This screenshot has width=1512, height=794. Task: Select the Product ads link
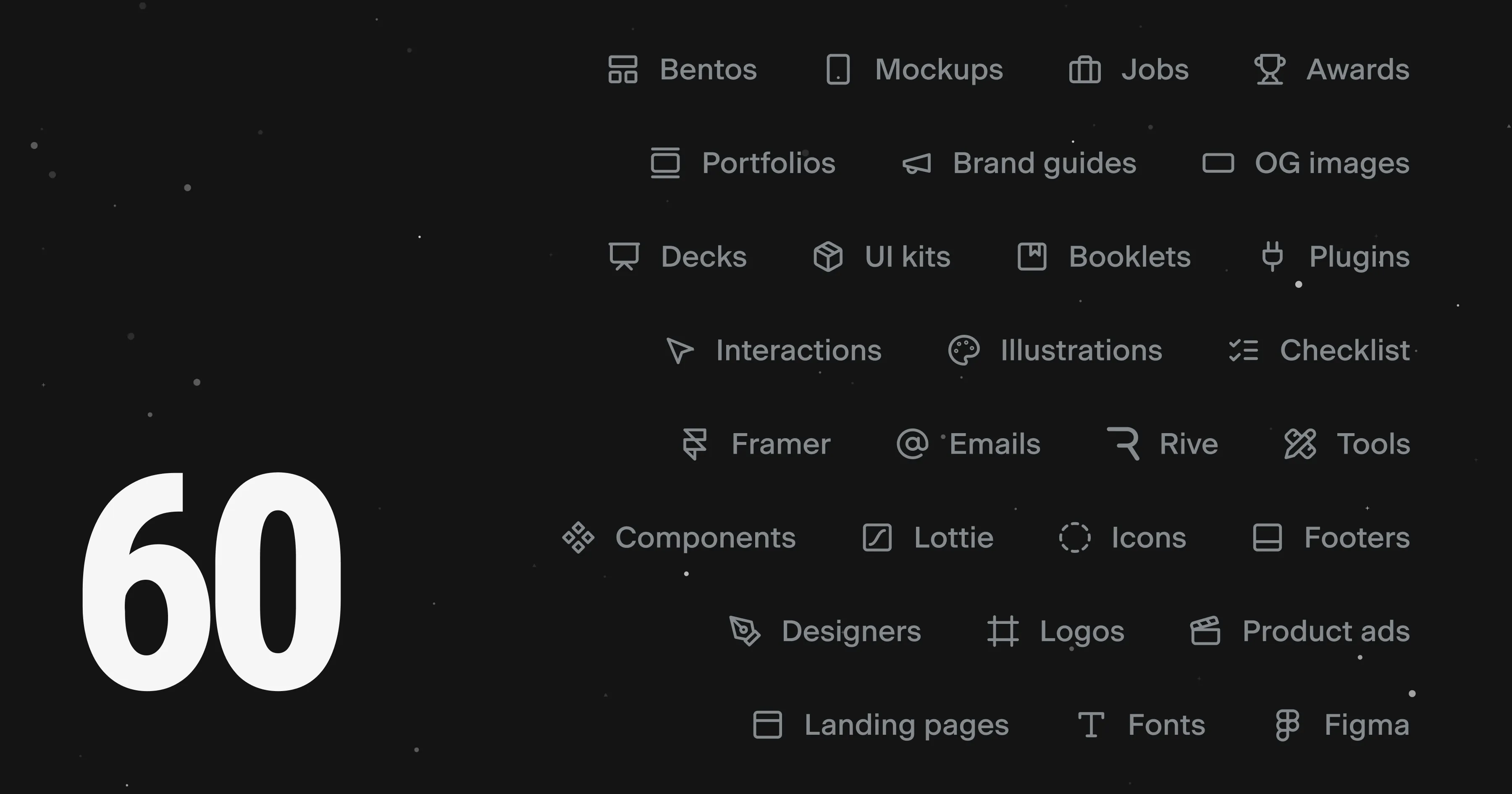point(1326,631)
